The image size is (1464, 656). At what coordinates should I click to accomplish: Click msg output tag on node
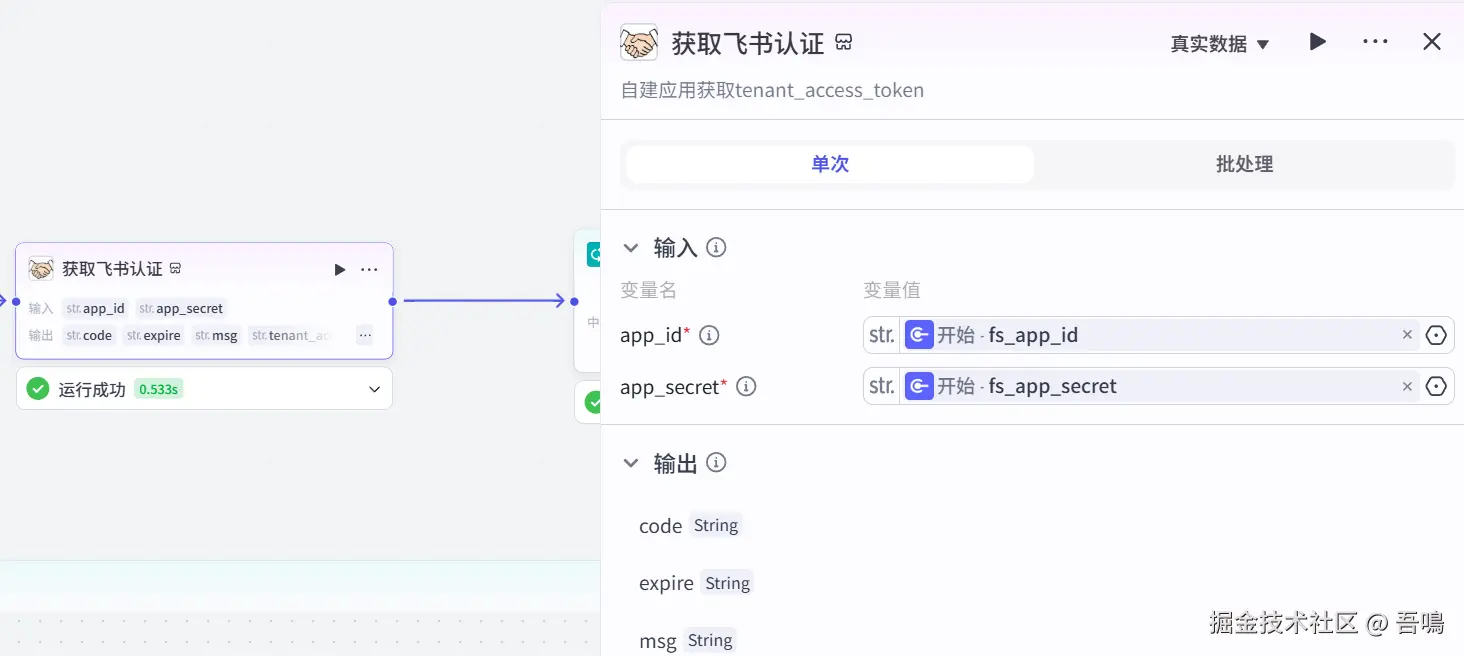216,335
